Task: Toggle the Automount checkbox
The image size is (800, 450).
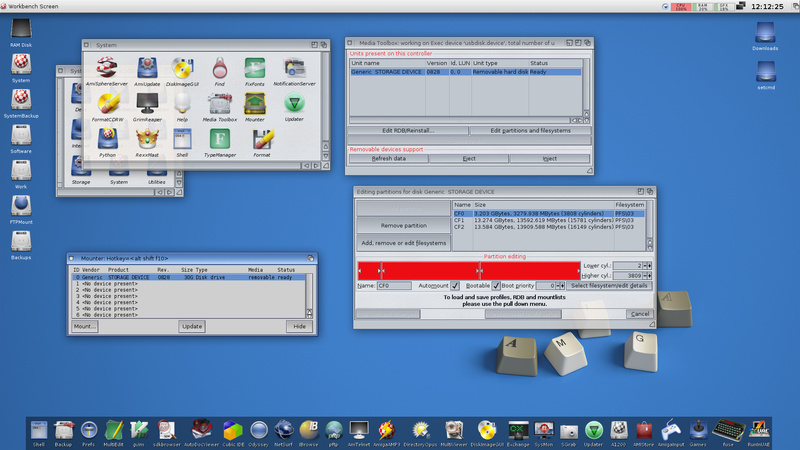Action: pyautogui.click(x=455, y=285)
